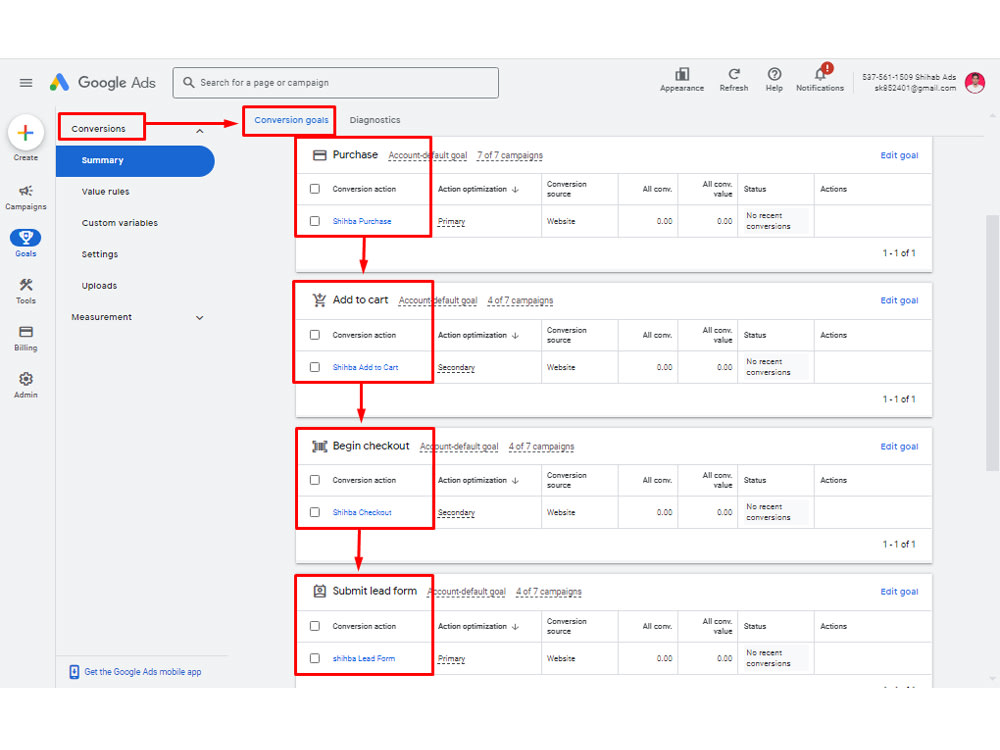Open the Tools wrench icon
1000x750 pixels.
[x=26, y=284]
